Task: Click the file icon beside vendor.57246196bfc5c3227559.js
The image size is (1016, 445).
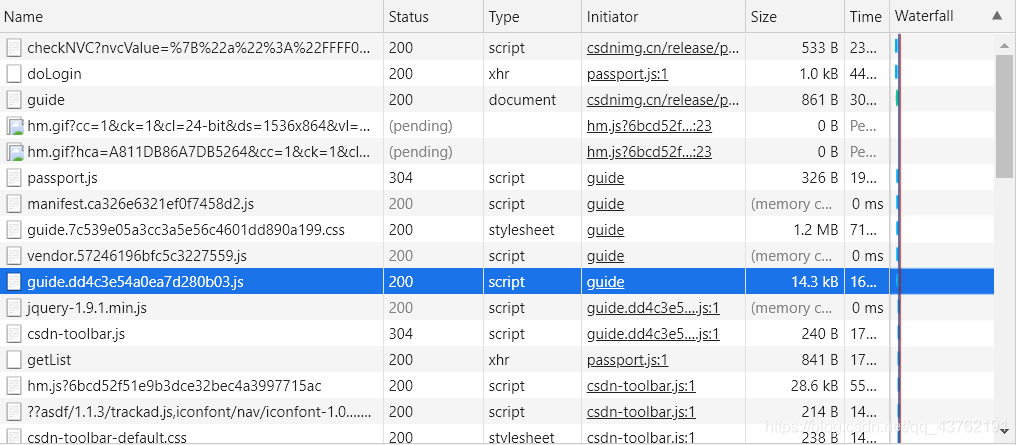Action: pyautogui.click(x=14, y=256)
